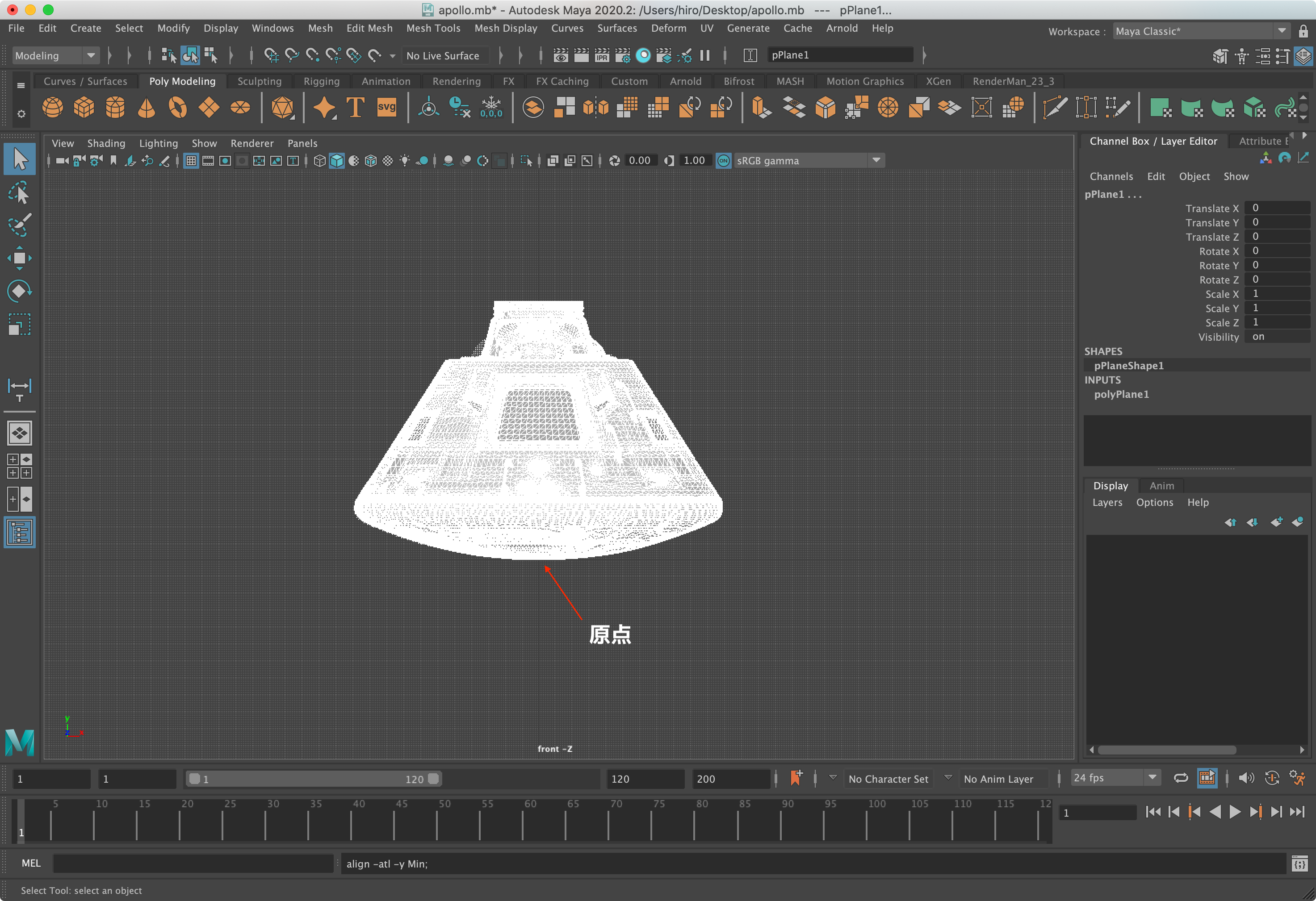1316x901 pixels.
Task: Select the Move tool in the toolbox
Action: coord(19,259)
